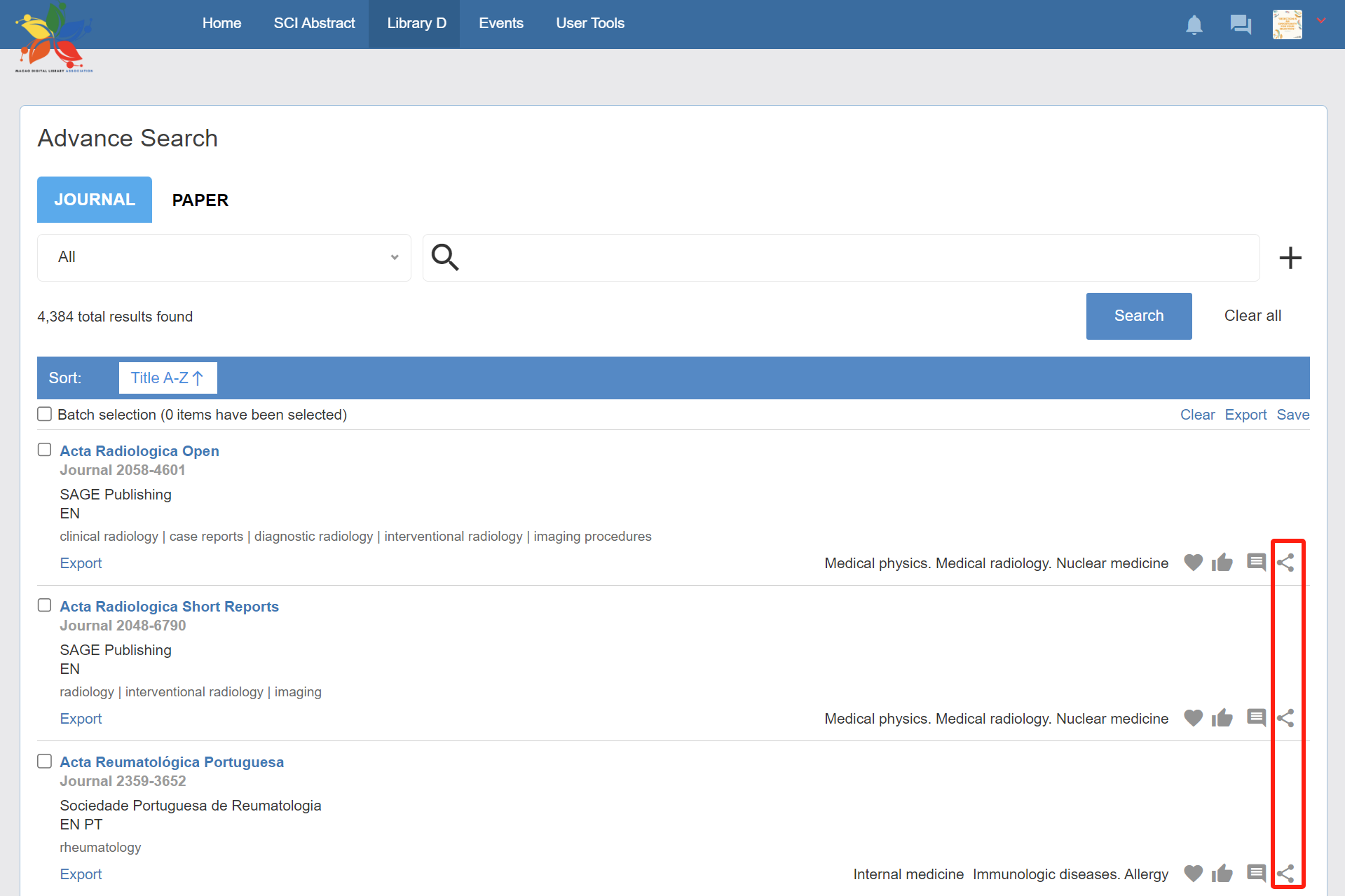Open the SCI Abstract menu
The height and width of the screenshot is (896, 1345).
314,24
